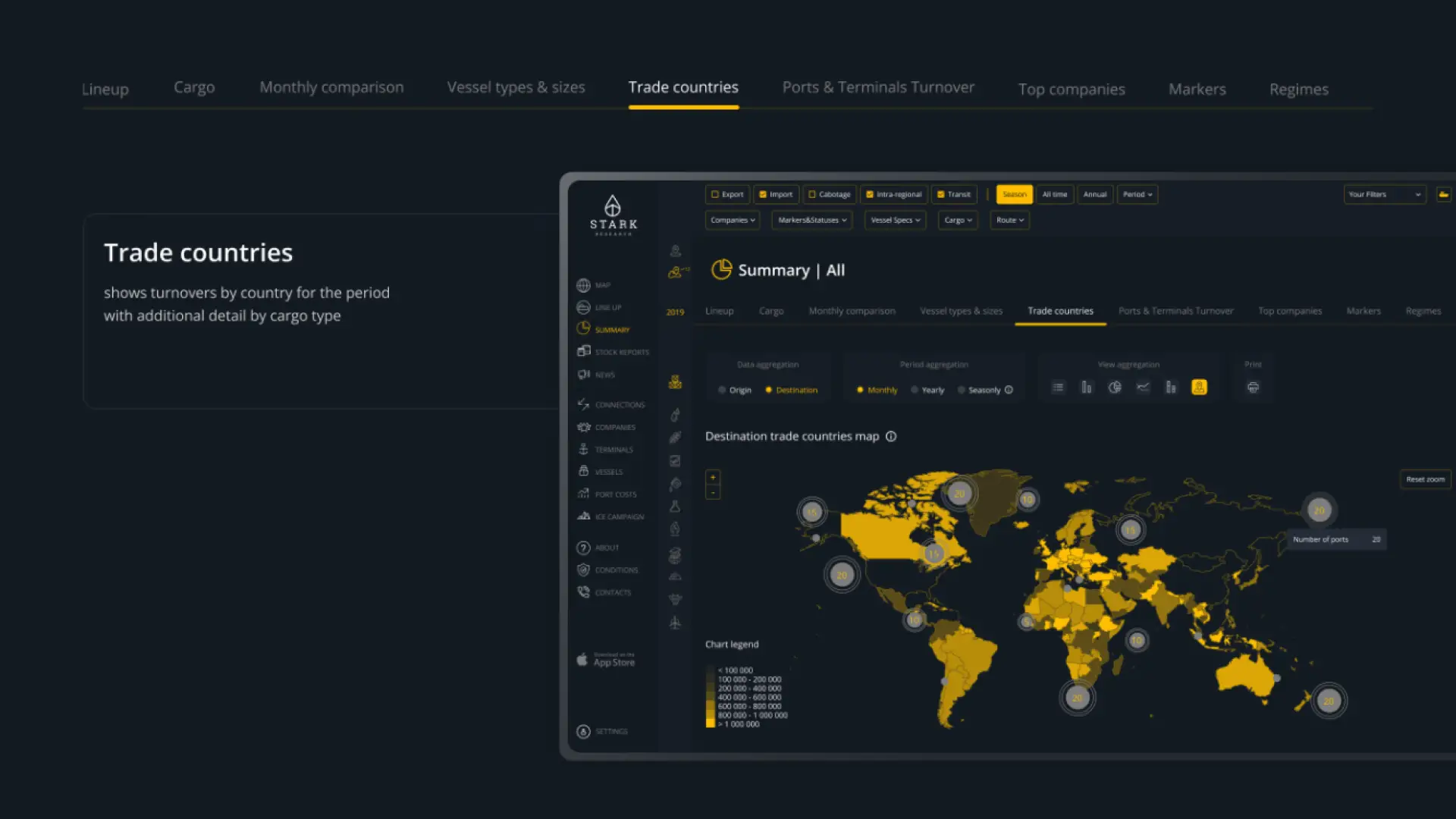Expand the Companies dropdown

[733, 220]
